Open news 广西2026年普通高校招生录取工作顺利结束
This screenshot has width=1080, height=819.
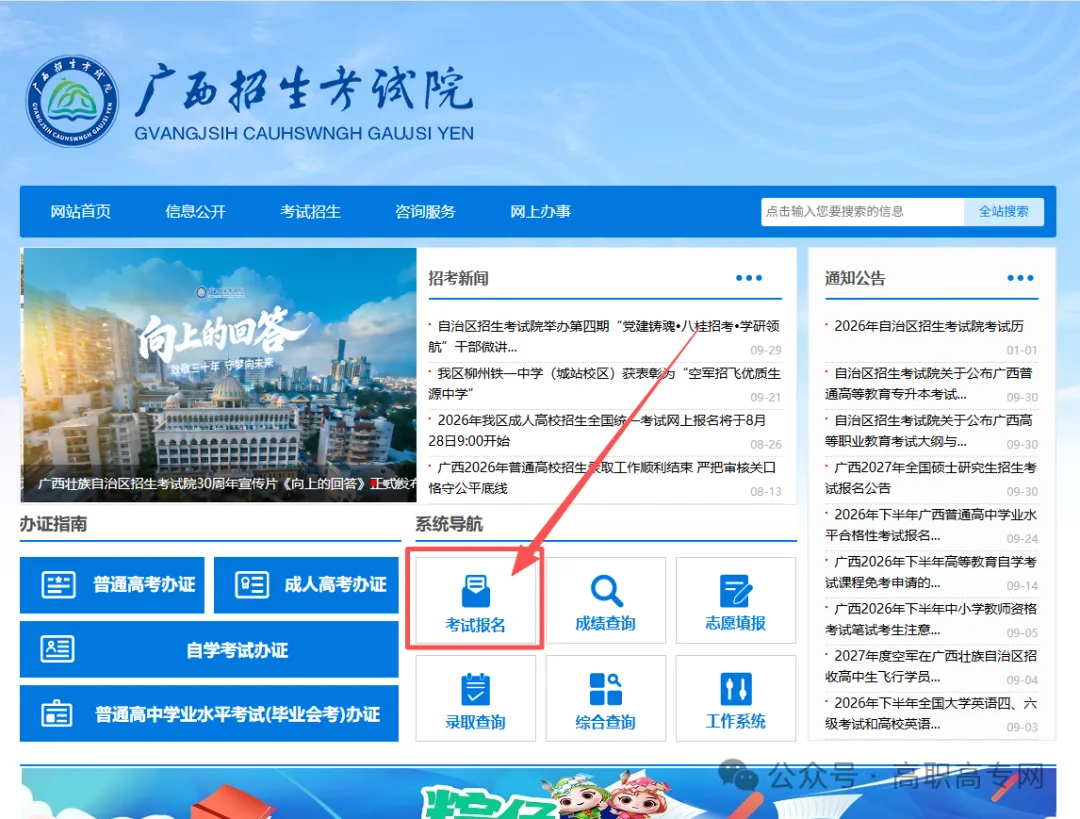[x=604, y=477]
